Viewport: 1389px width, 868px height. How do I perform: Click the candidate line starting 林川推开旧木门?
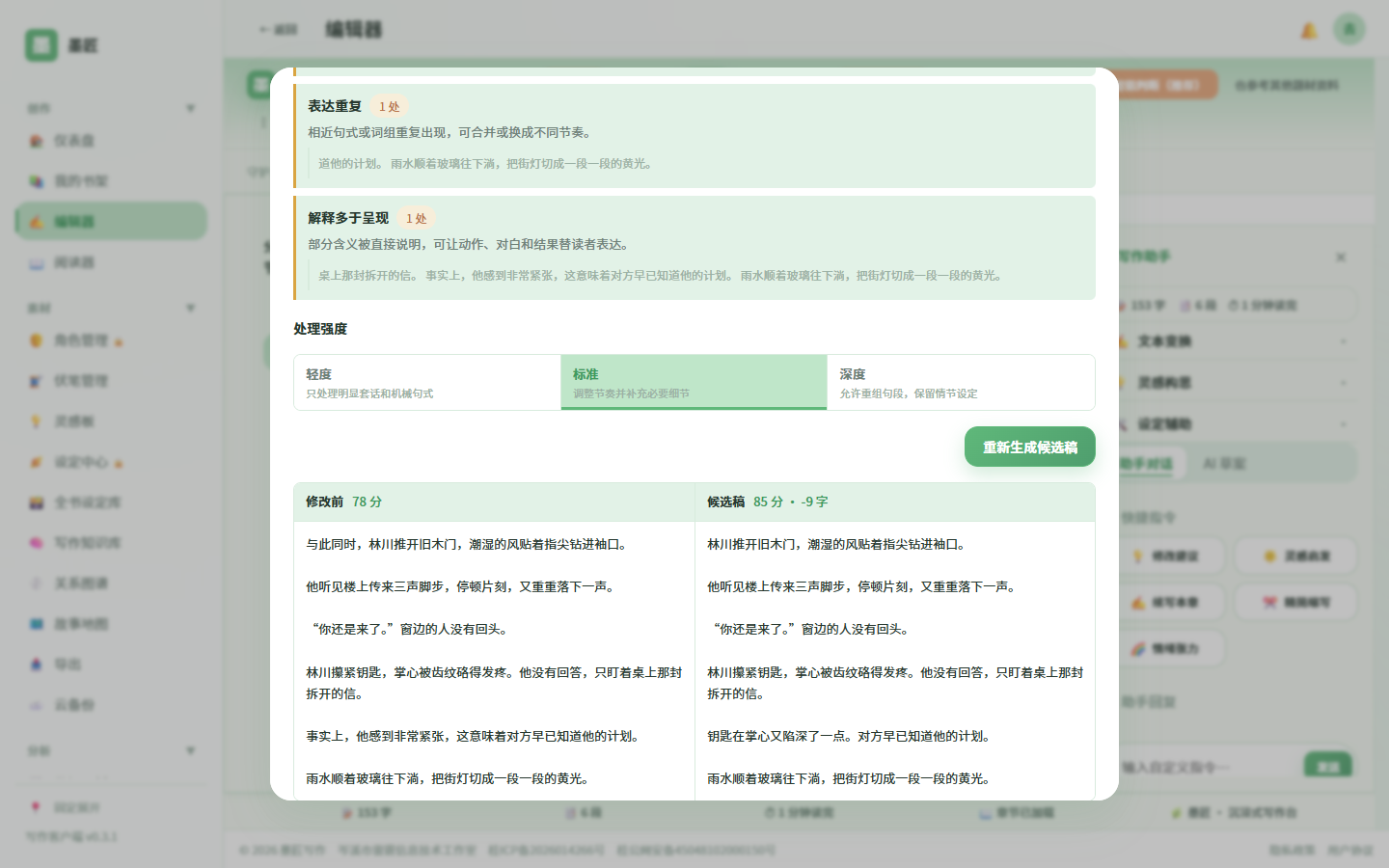coord(838,544)
